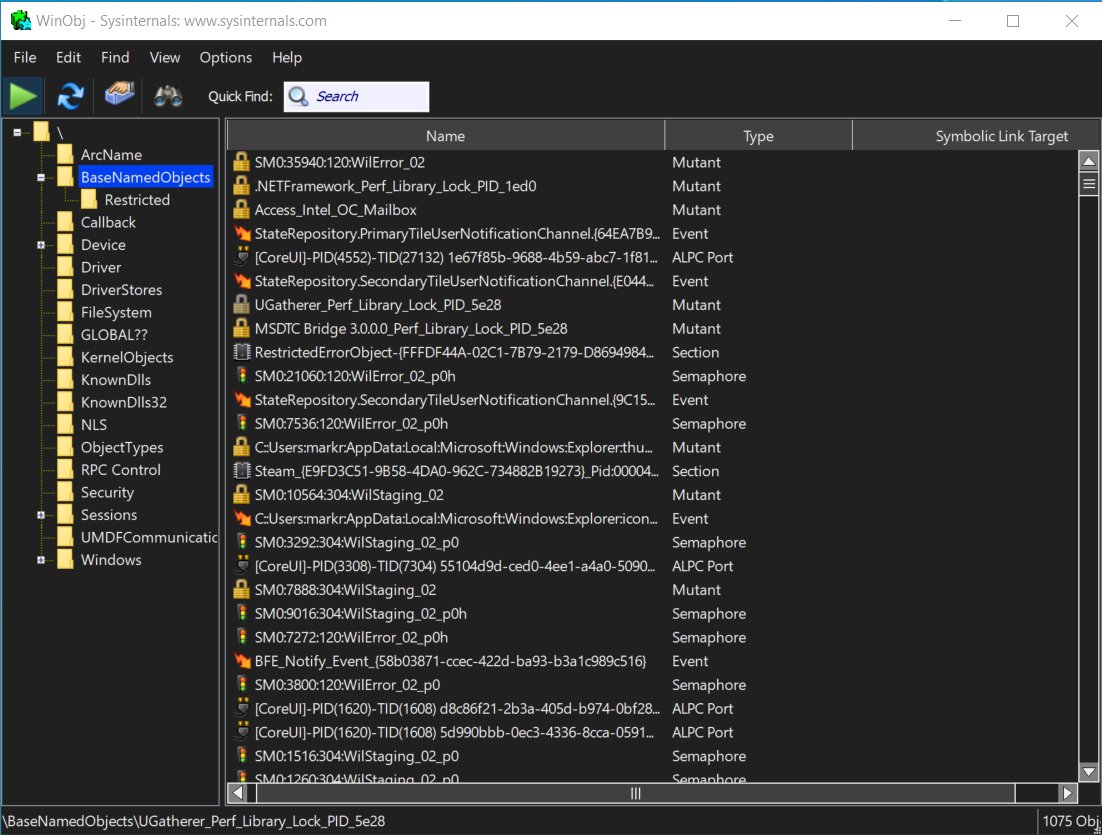The width and height of the screenshot is (1102, 835).
Task: Select the Security tree item
Action: (107, 492)
